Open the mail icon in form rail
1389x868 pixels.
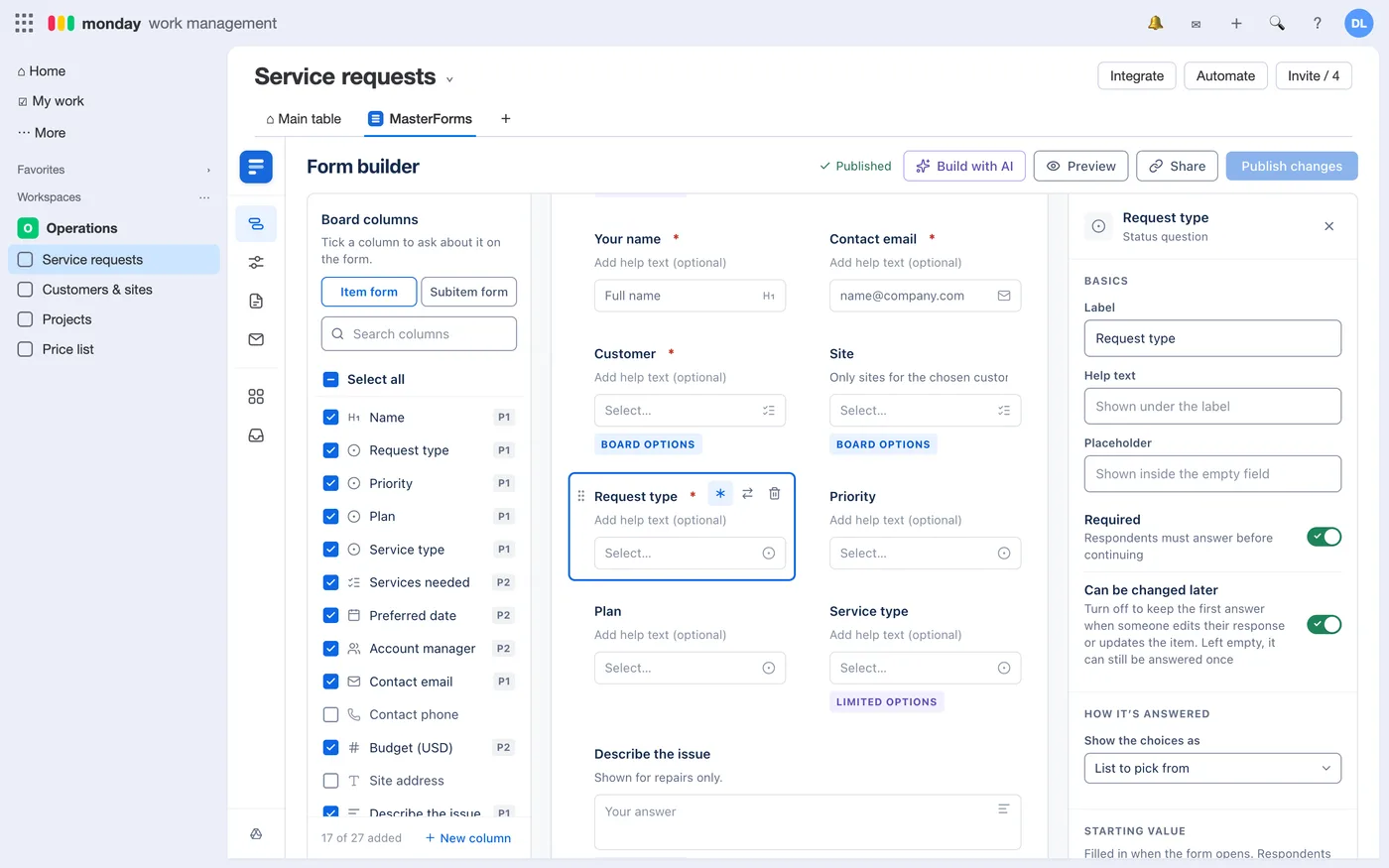click(256, 339)
